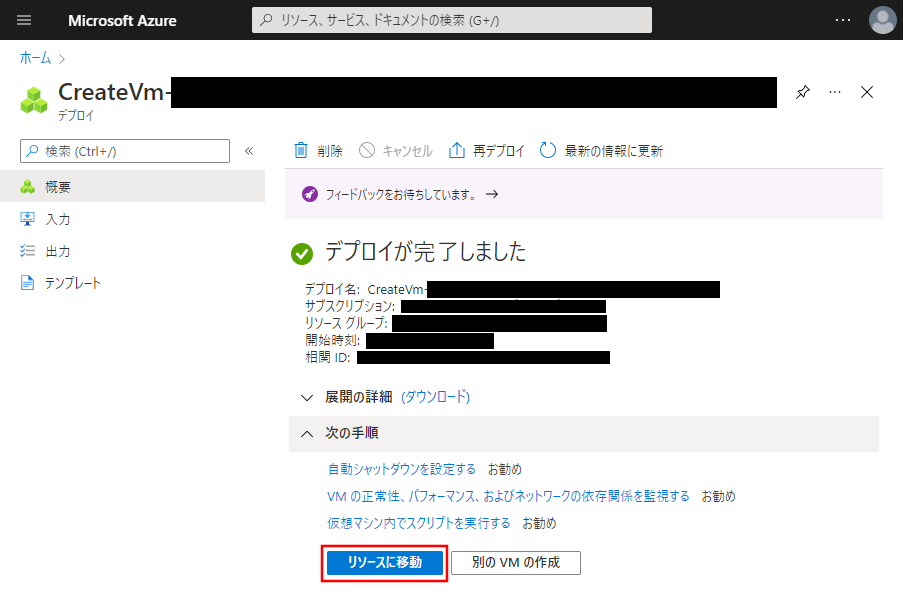
Task: Click the arrow next to feedback text
Action: pyautogui.click(x=492, y=194)
